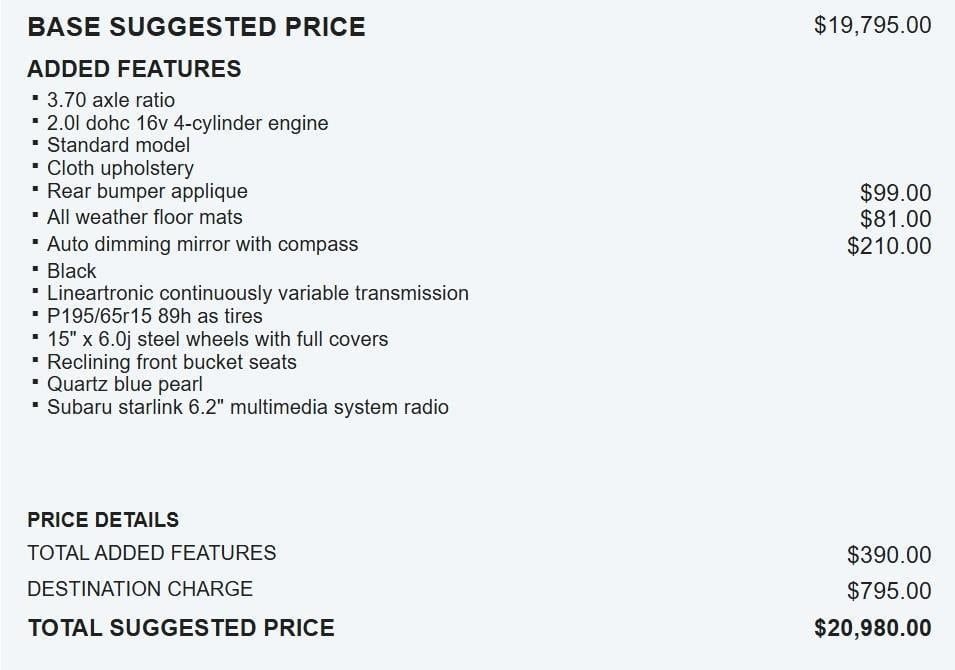Screen dimensions: 955x670
Task: Click Auto dimming mirror with compass
Action: 202,244
